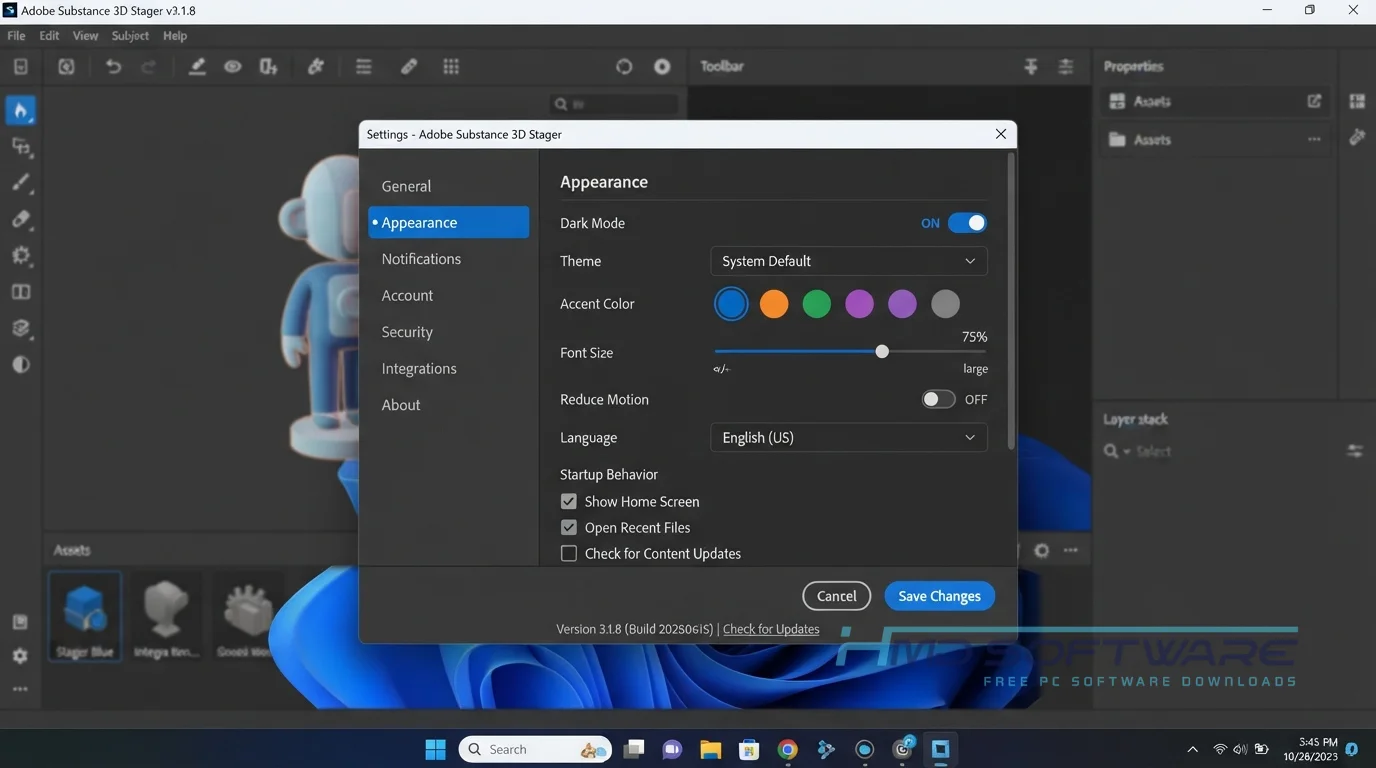Open the Language English (US) dropdown
Screen dimensions: 1376x768
[x=849, y=438]
